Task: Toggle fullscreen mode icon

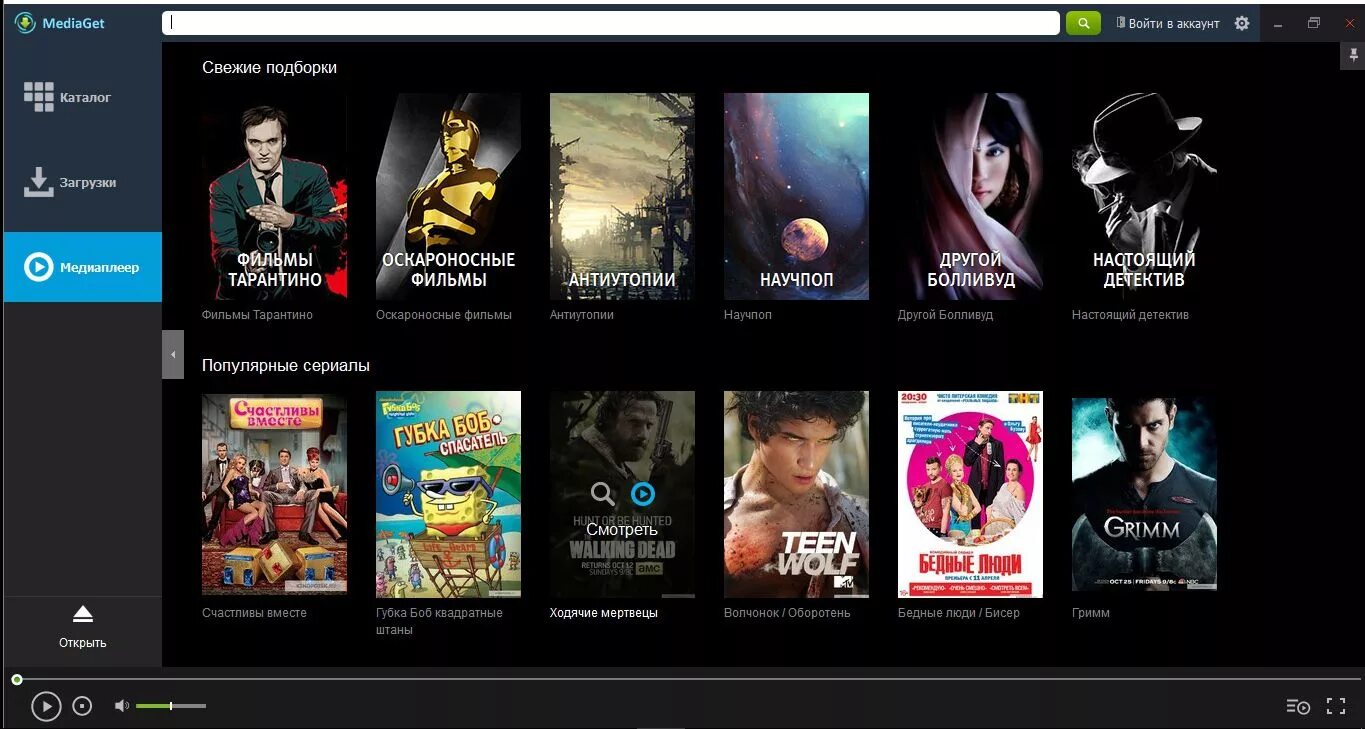Action: click(x=1336, y=706)
